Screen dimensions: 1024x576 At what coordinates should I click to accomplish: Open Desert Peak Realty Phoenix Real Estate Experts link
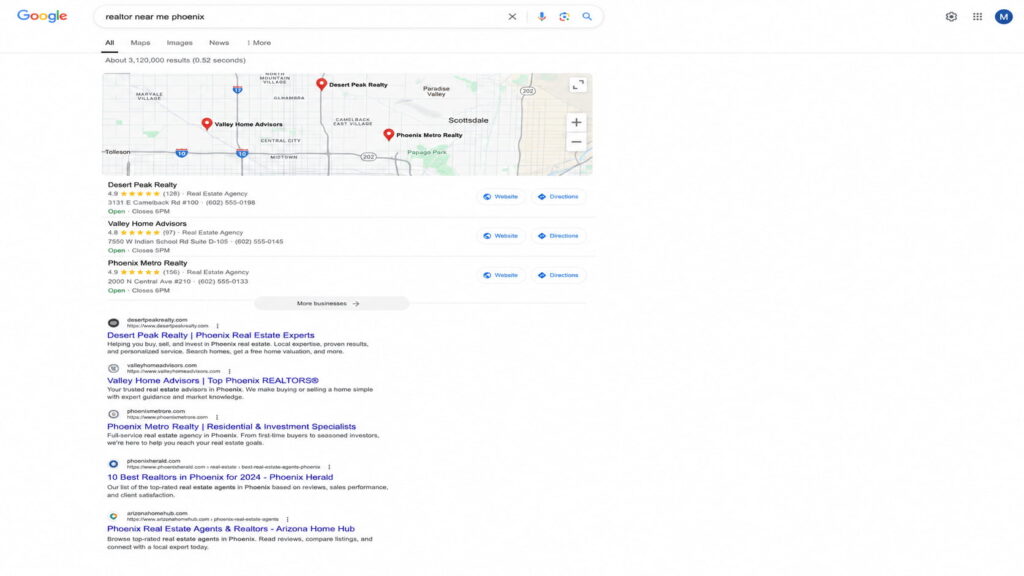point(210,335)
